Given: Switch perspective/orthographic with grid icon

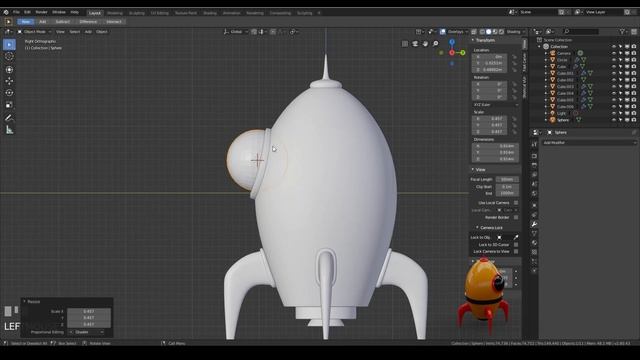Looking at the screenshot, I should tap(405, 44).
